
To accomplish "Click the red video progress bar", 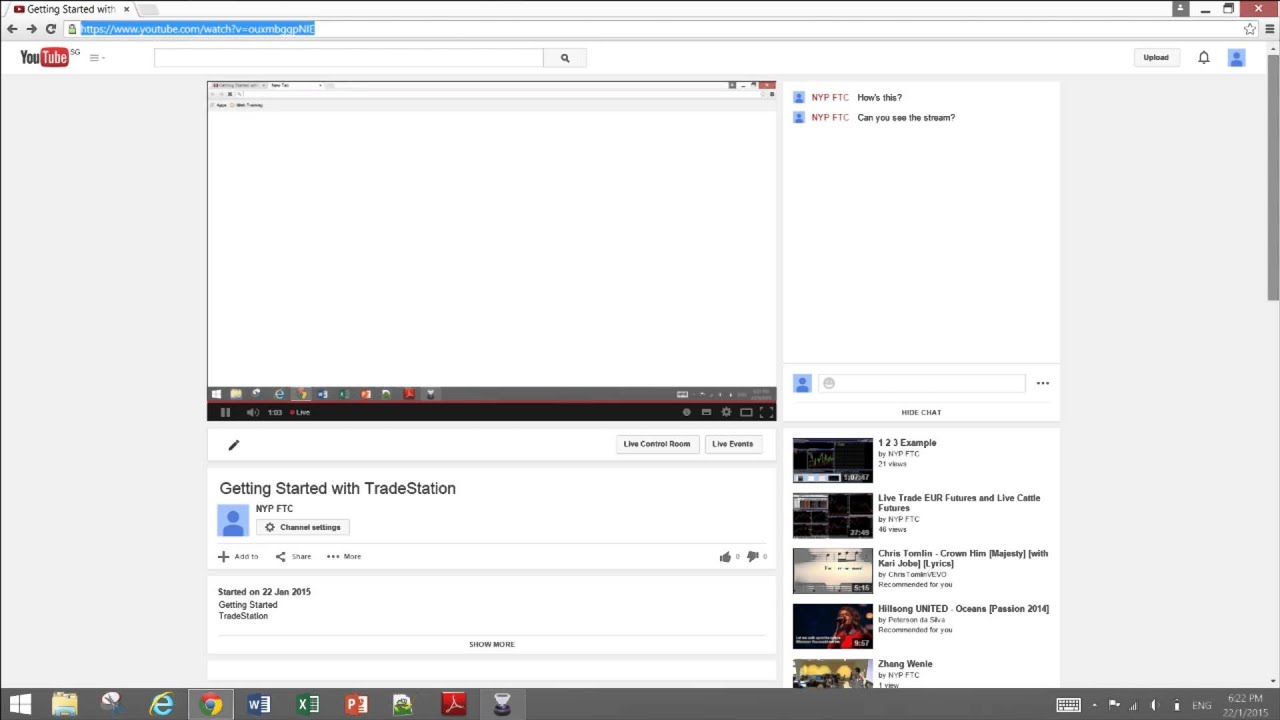I will click(x=491, y=402).
